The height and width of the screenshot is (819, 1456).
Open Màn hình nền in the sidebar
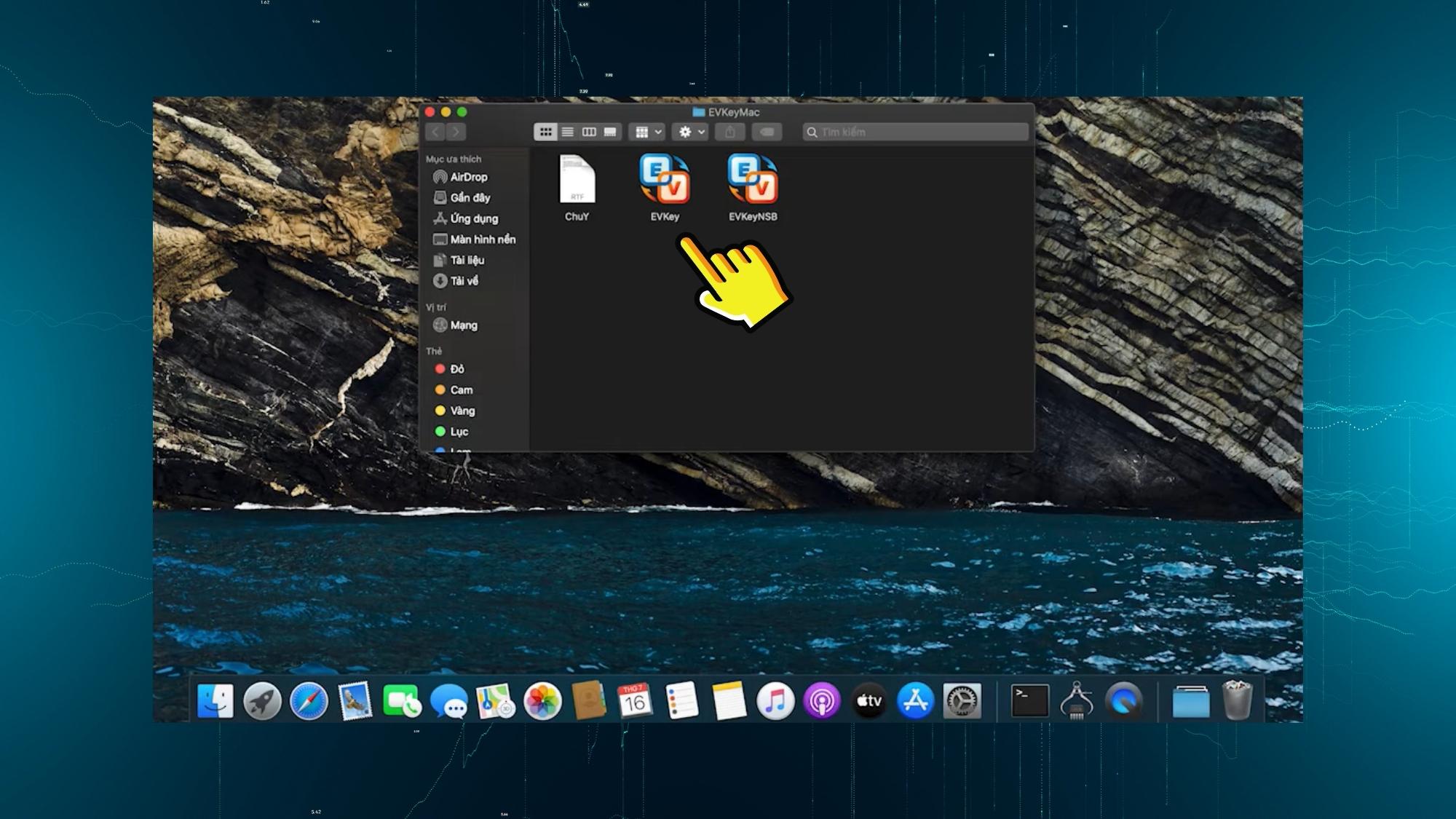(483, 239)
